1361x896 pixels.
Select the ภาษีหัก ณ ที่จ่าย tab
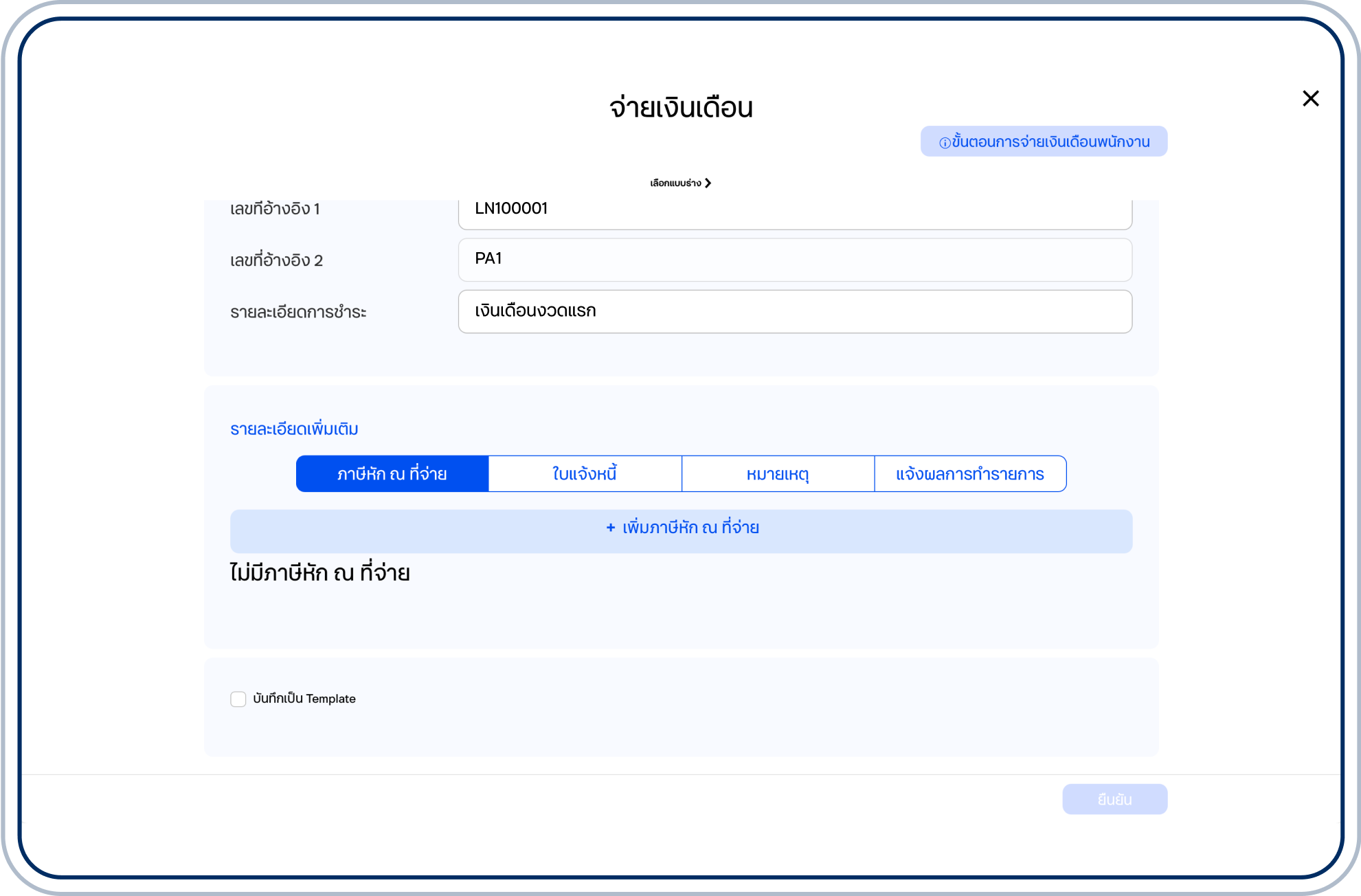[392, 474]
